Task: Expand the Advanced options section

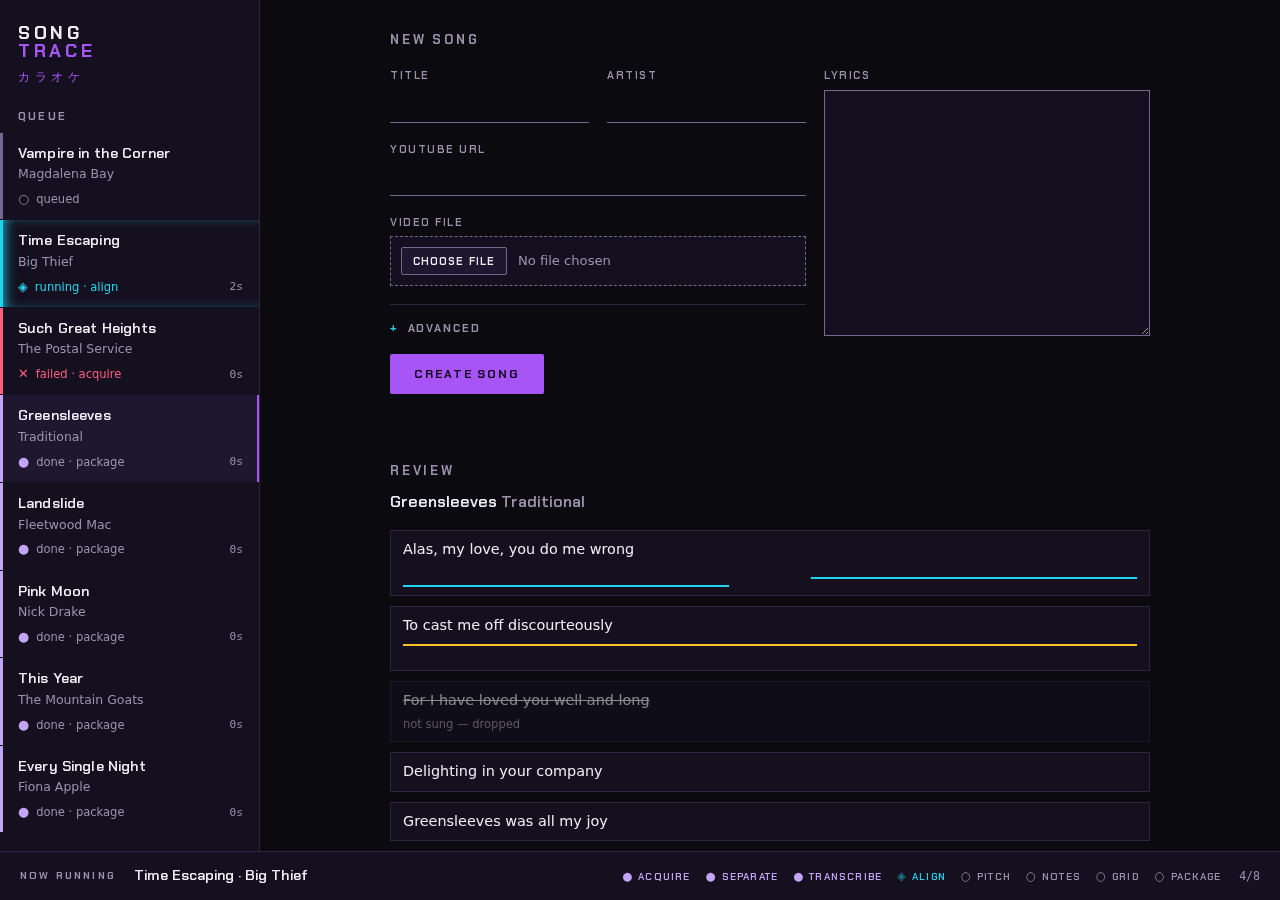Action: pyautogui.click(x=435, y=329)
